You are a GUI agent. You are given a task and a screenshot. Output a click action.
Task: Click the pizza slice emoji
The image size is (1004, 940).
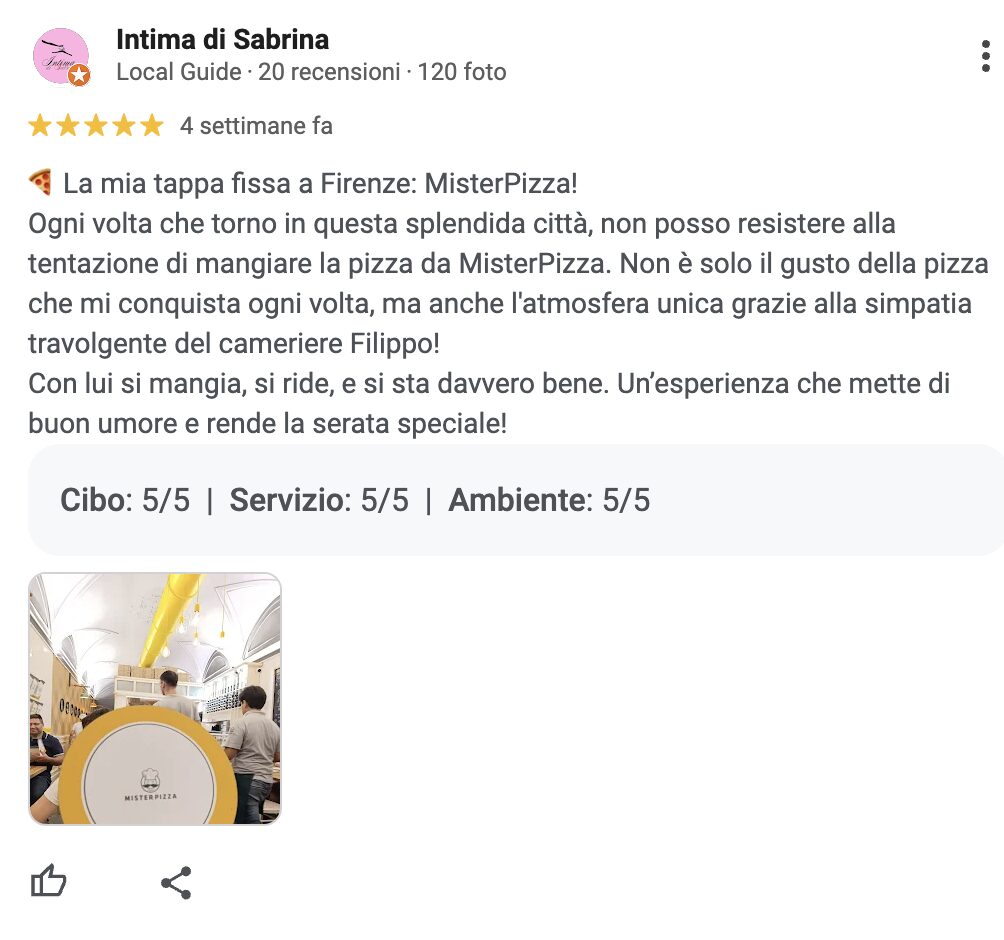click(x=40, y=184)
